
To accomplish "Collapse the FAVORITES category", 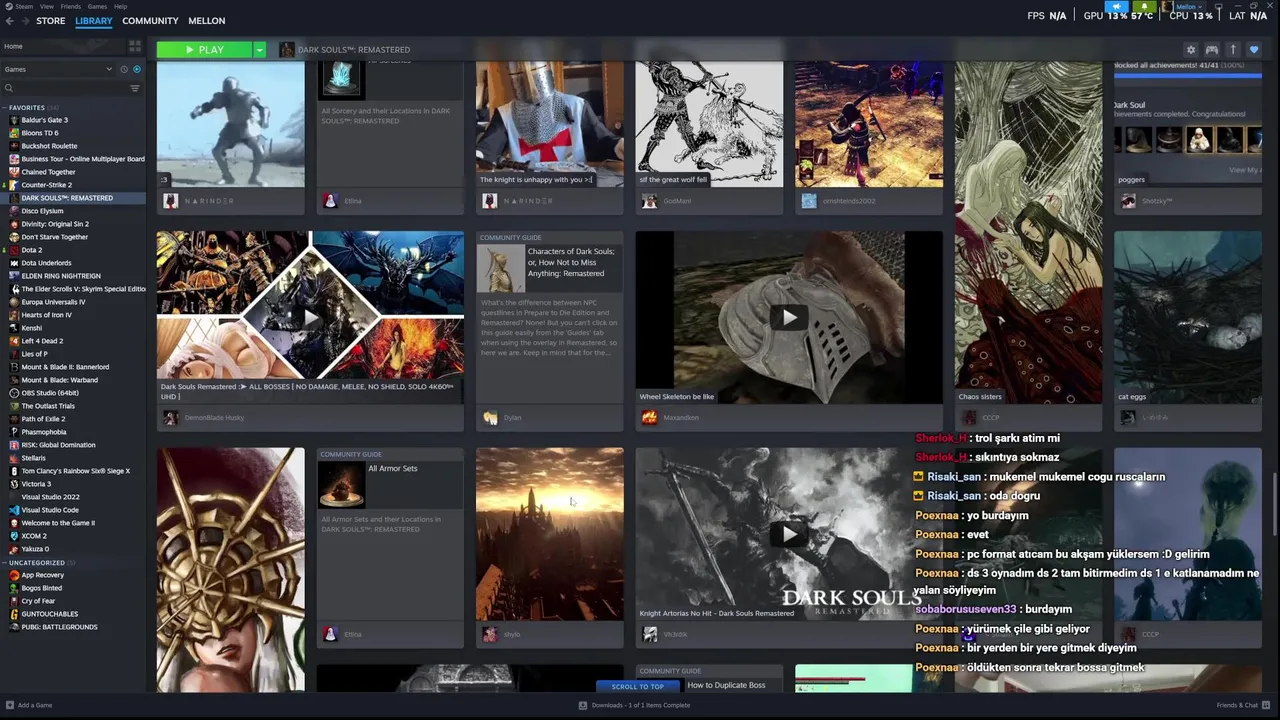I will point(5,107).
